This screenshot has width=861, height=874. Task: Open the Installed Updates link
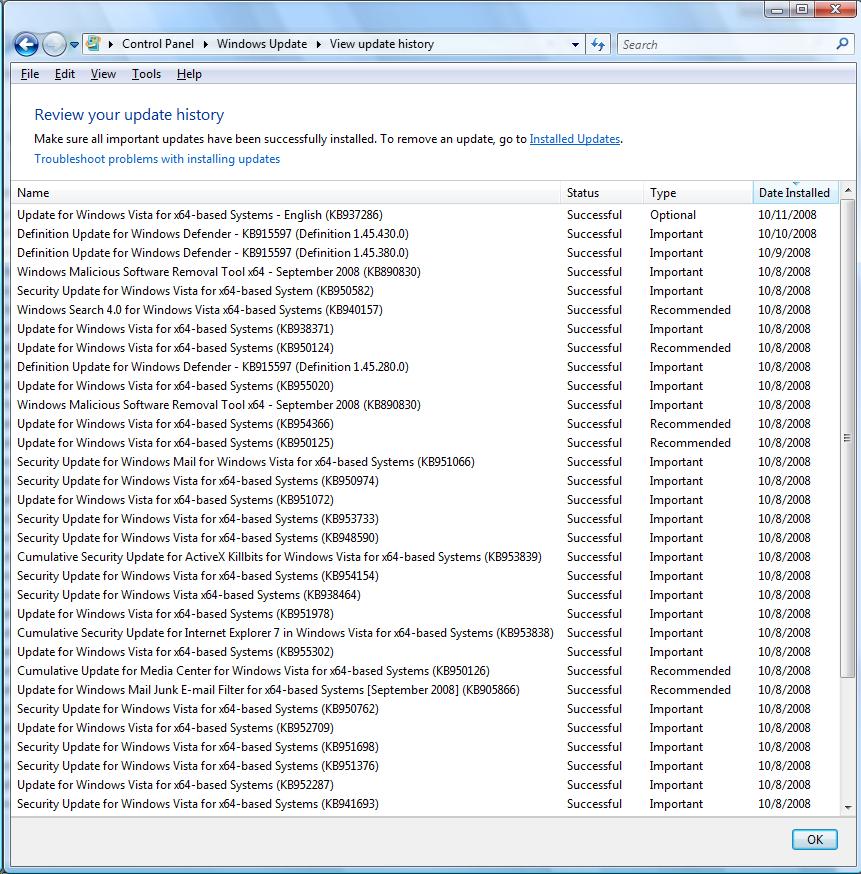point(575,139)
